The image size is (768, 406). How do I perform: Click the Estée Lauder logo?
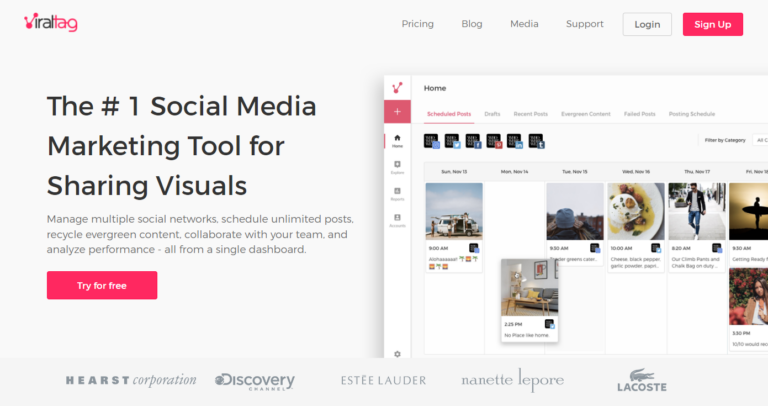pyautogui.click(x=384, y=381)
